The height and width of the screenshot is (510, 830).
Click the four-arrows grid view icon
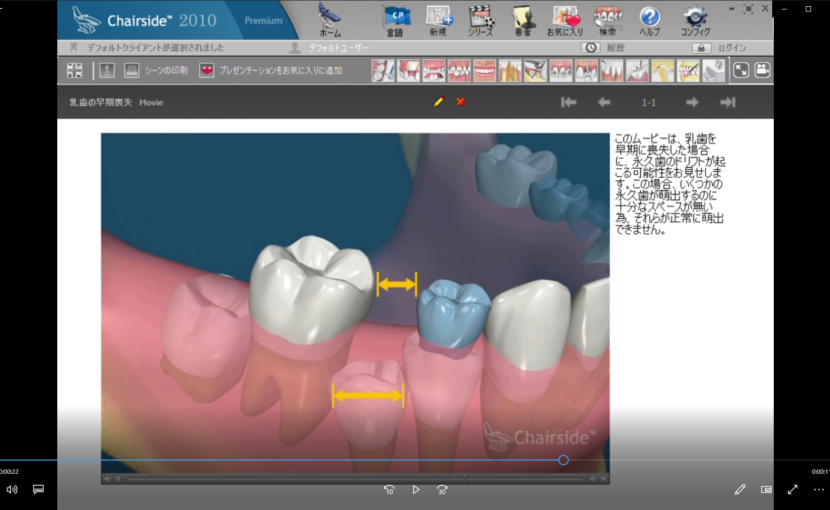[75, 70]
